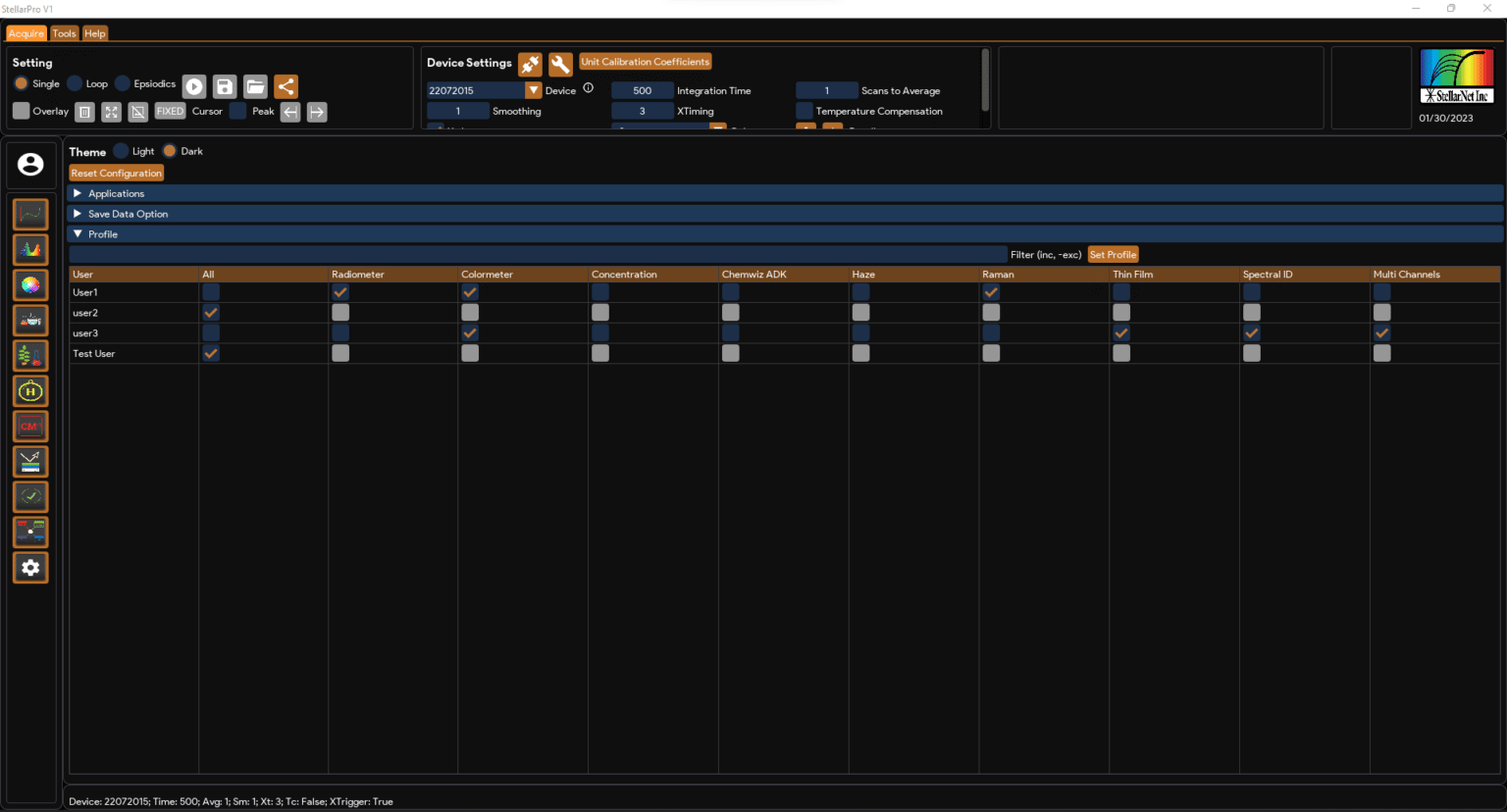Select the Loop acquisition mode
Viewport: 1507px width, 812px height.
coord(75,83)
